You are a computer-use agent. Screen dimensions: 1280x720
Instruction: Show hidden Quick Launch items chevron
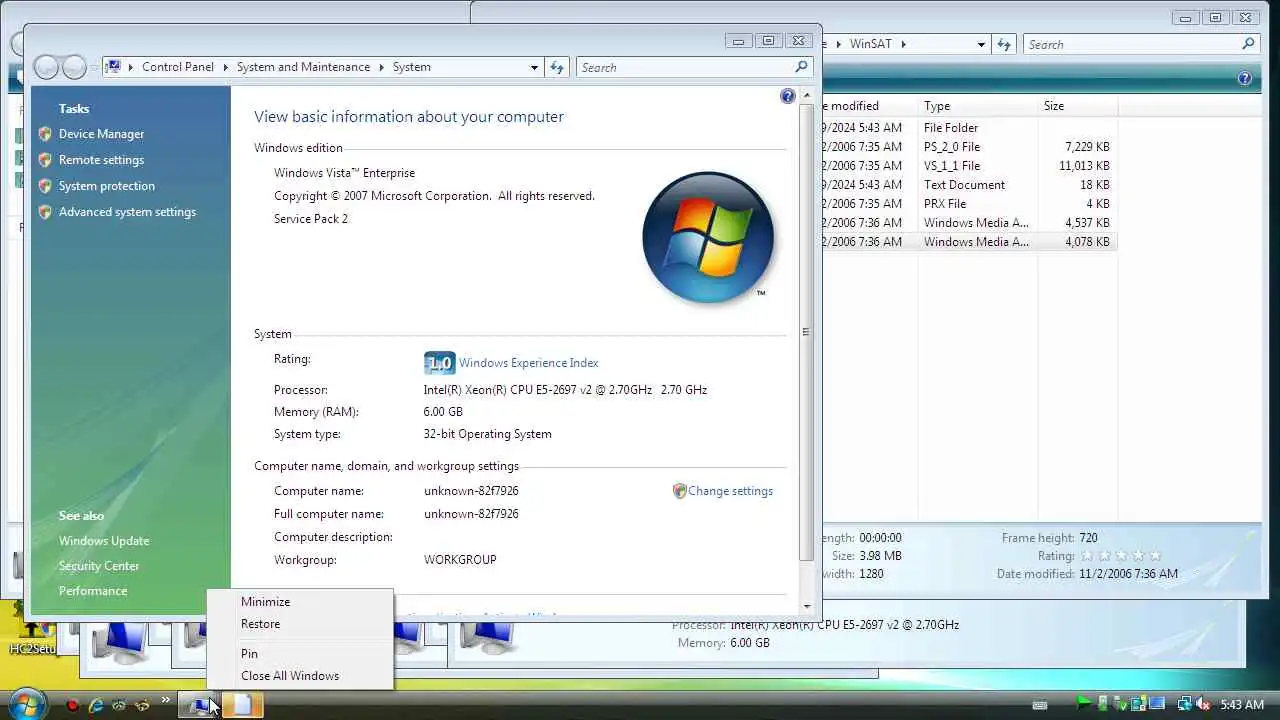coord(166,702)
